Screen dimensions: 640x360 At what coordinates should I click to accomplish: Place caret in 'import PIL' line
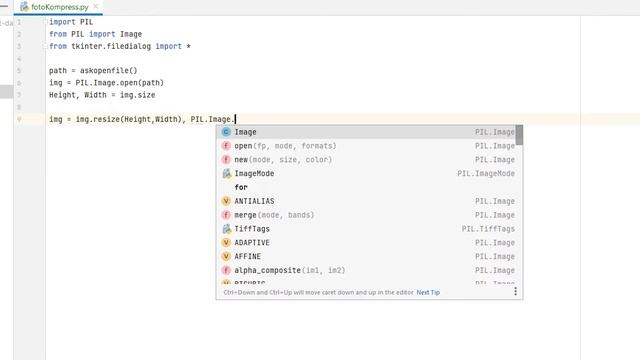coord(71,22)
